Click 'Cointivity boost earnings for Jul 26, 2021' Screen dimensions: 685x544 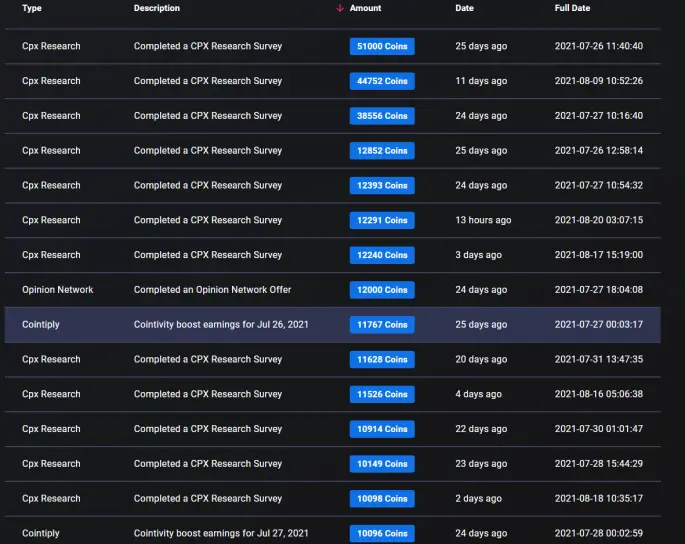point(221,325)
